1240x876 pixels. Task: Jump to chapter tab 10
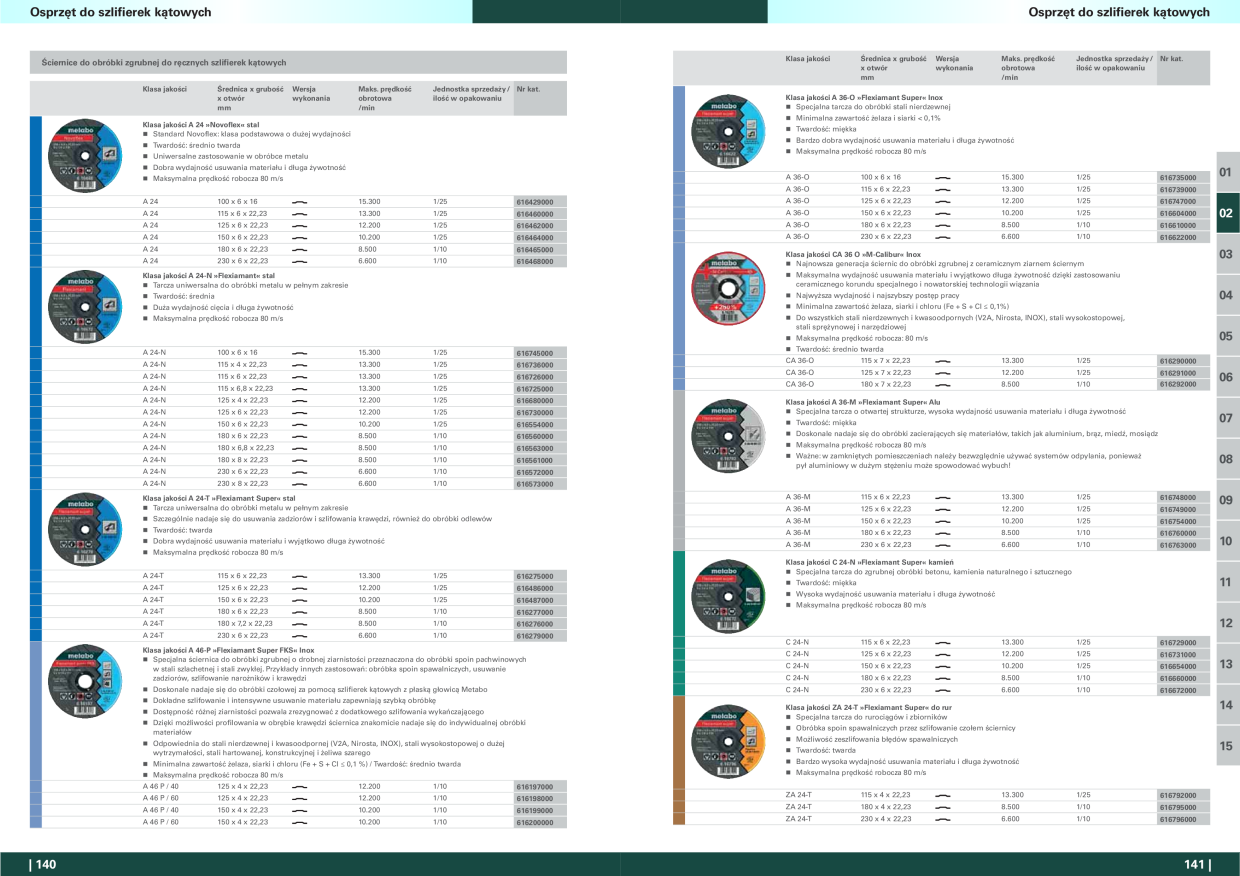pos(1226,541)
